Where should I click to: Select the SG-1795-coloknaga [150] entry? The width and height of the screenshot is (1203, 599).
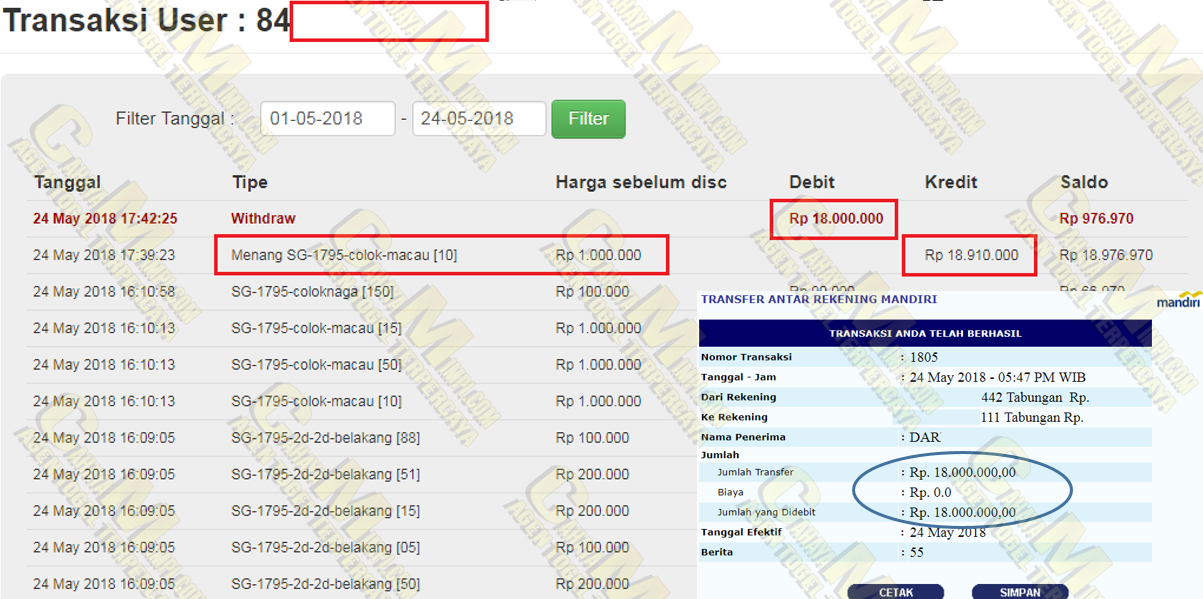pos(312,292)
